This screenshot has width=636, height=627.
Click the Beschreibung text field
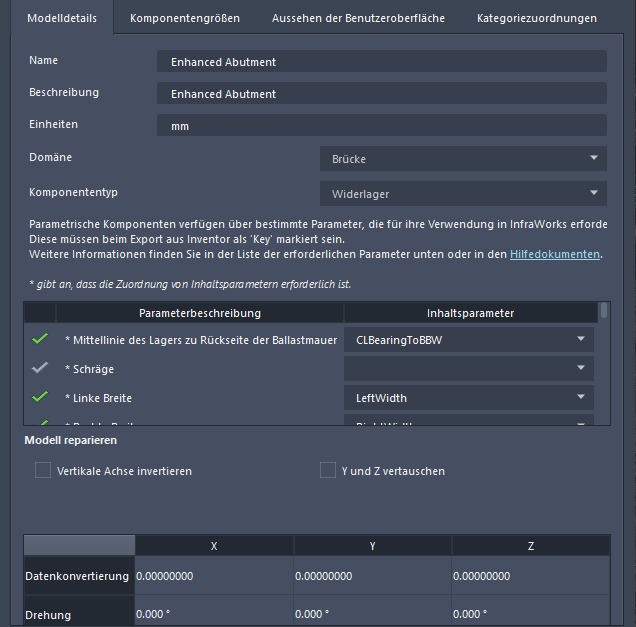381,93
